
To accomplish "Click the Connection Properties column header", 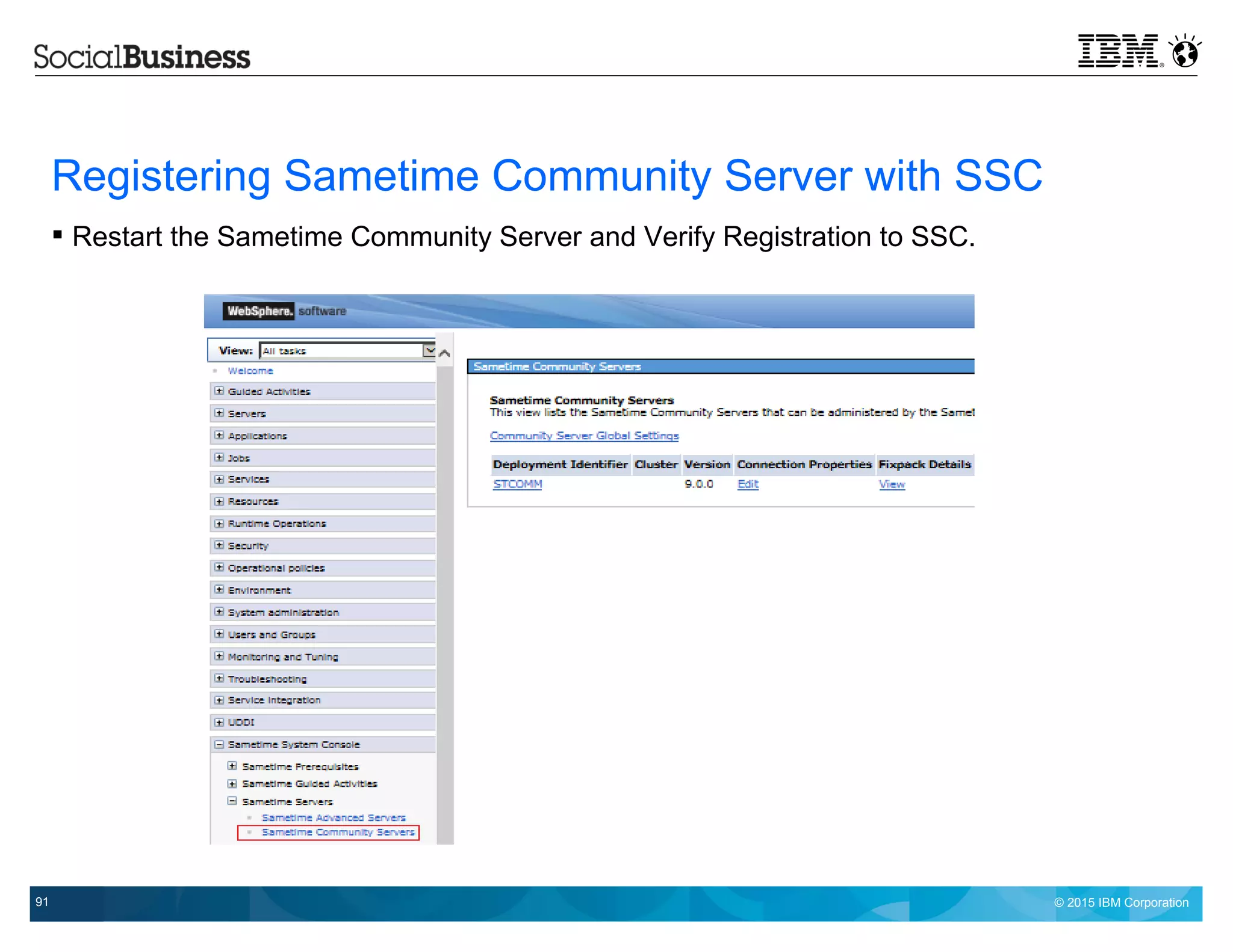I will coord(804,465).
